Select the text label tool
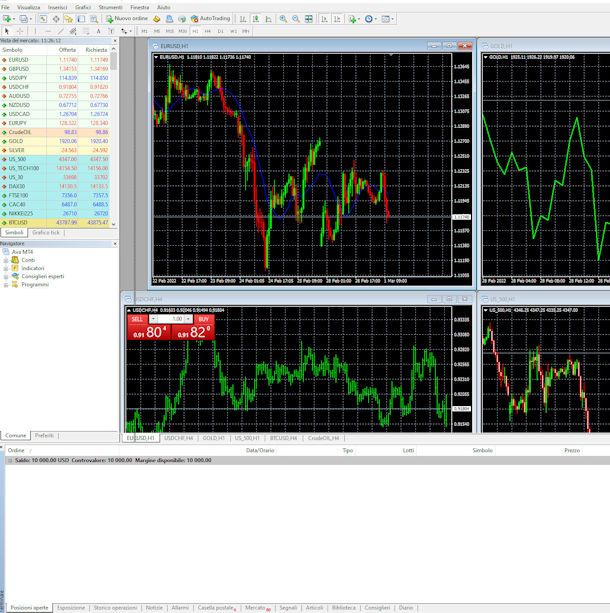 [111, 31]
